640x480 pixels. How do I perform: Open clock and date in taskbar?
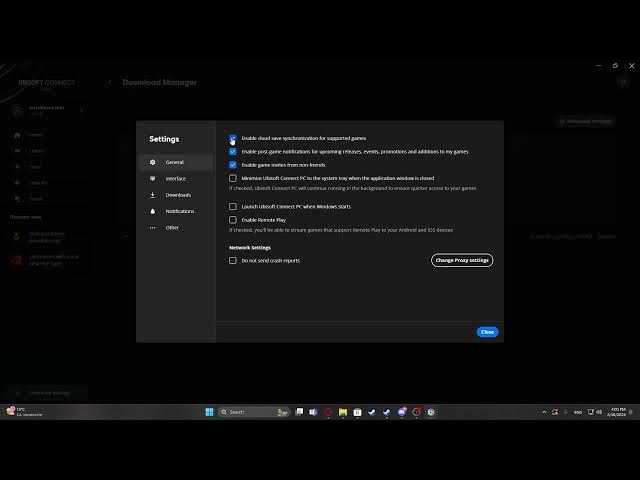616,412
